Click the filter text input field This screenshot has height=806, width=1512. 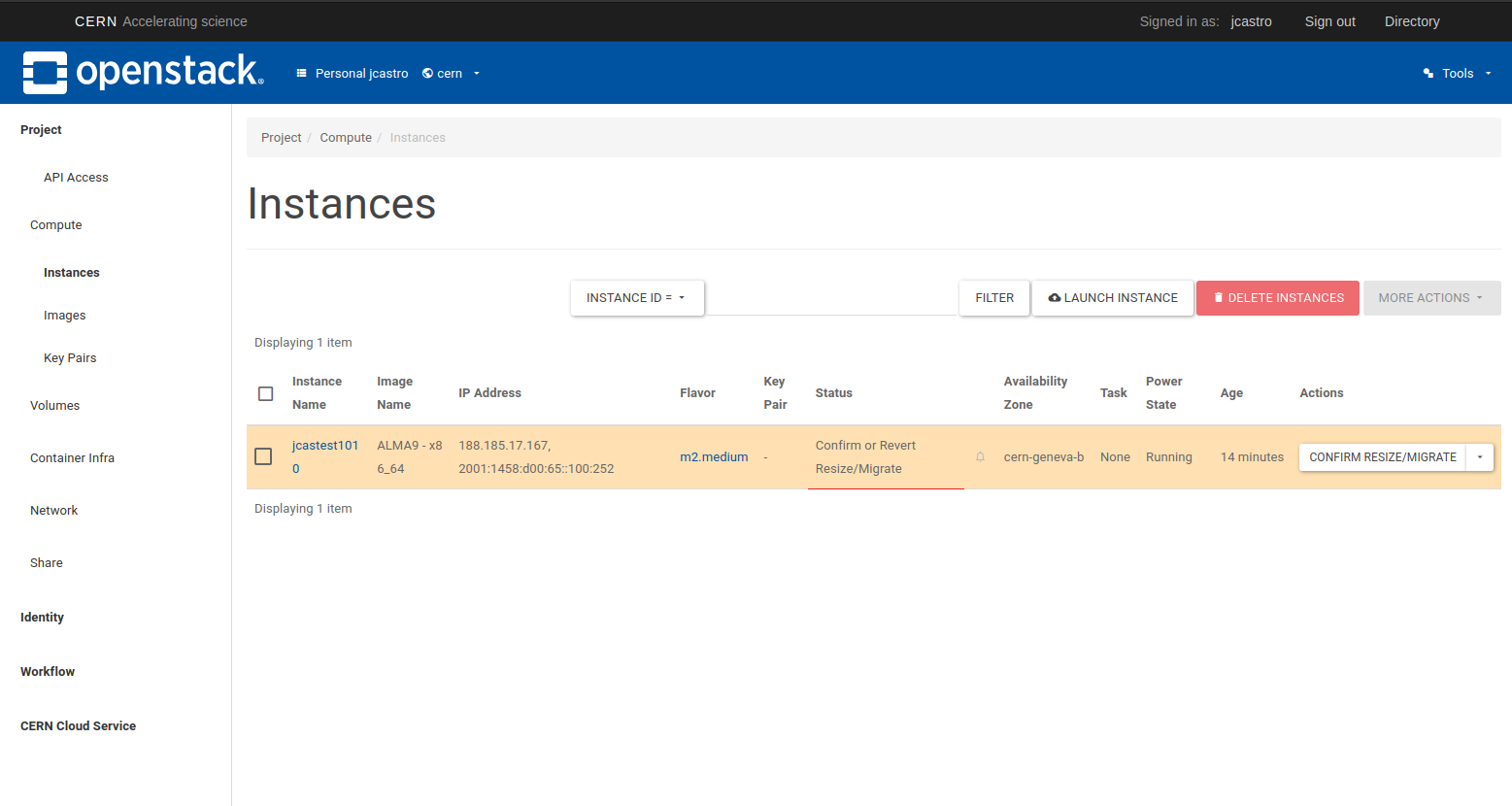click(831, 298)
